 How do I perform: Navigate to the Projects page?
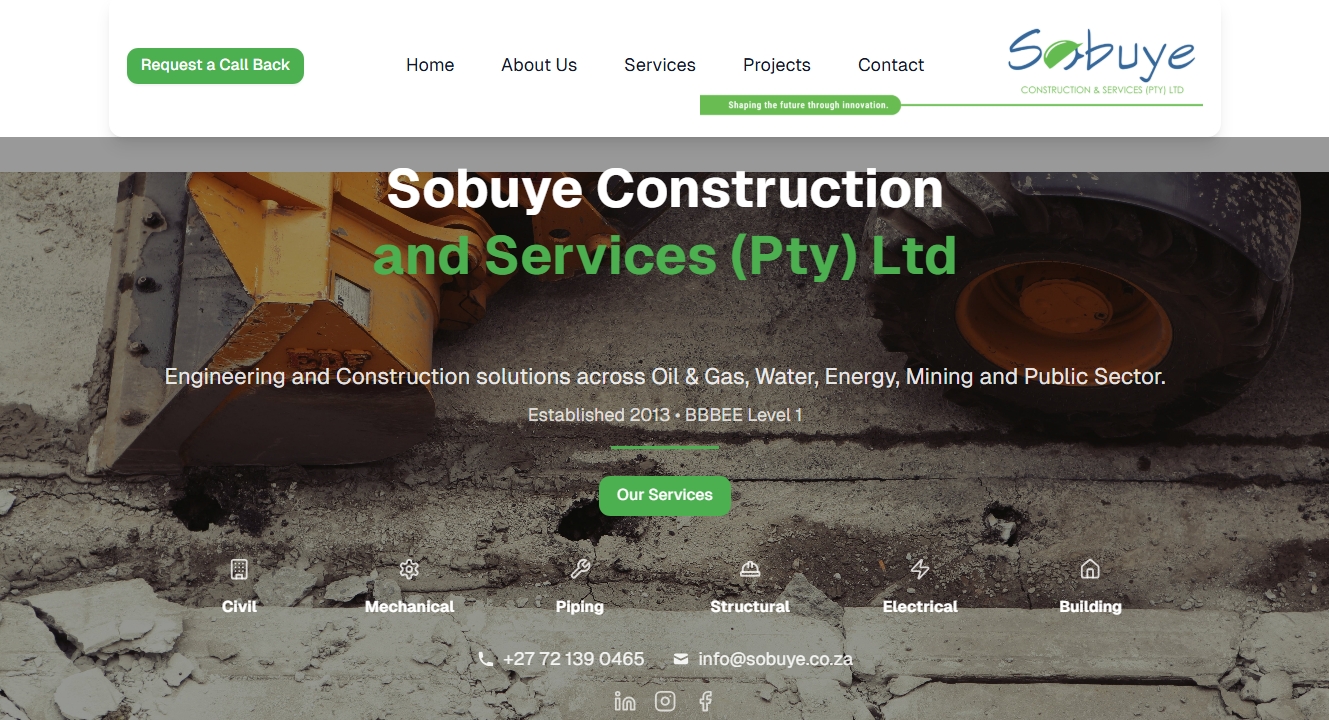tap(777, 65)
